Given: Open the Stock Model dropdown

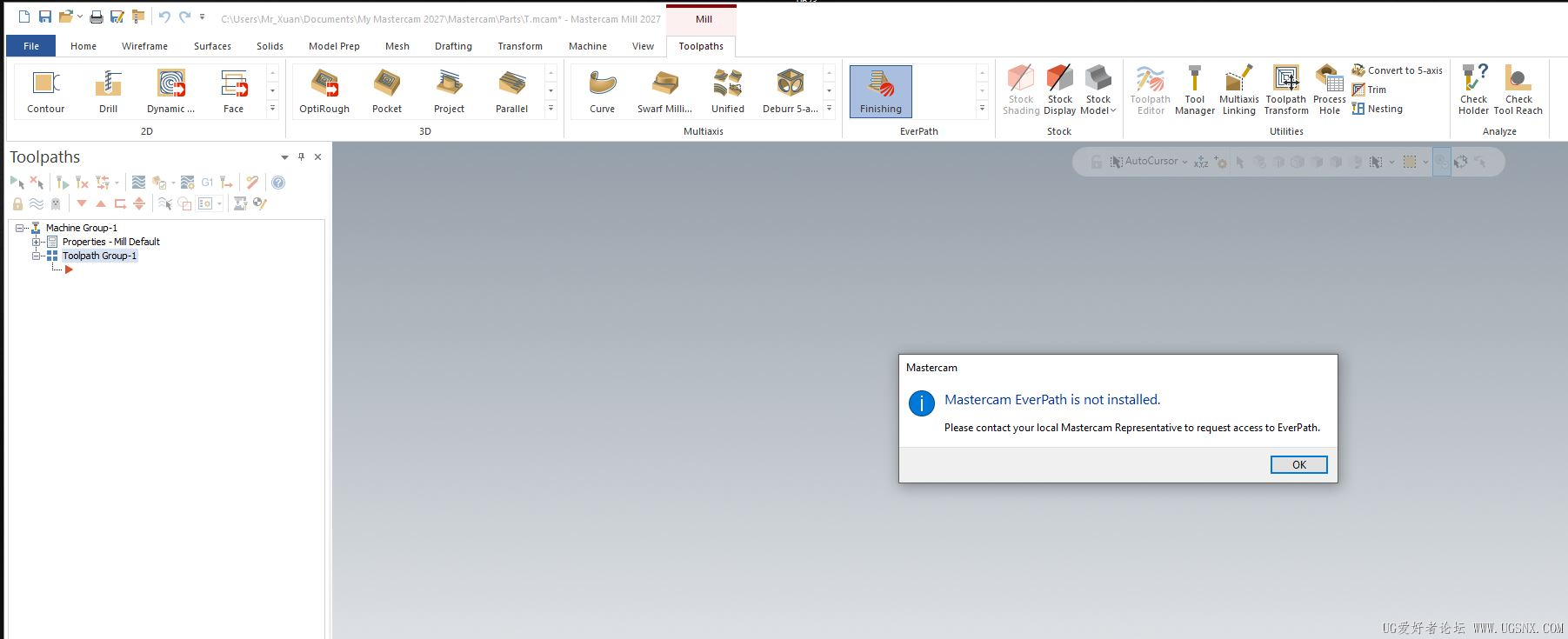Looking at the screenshot, I should [x=1098, y=90].
